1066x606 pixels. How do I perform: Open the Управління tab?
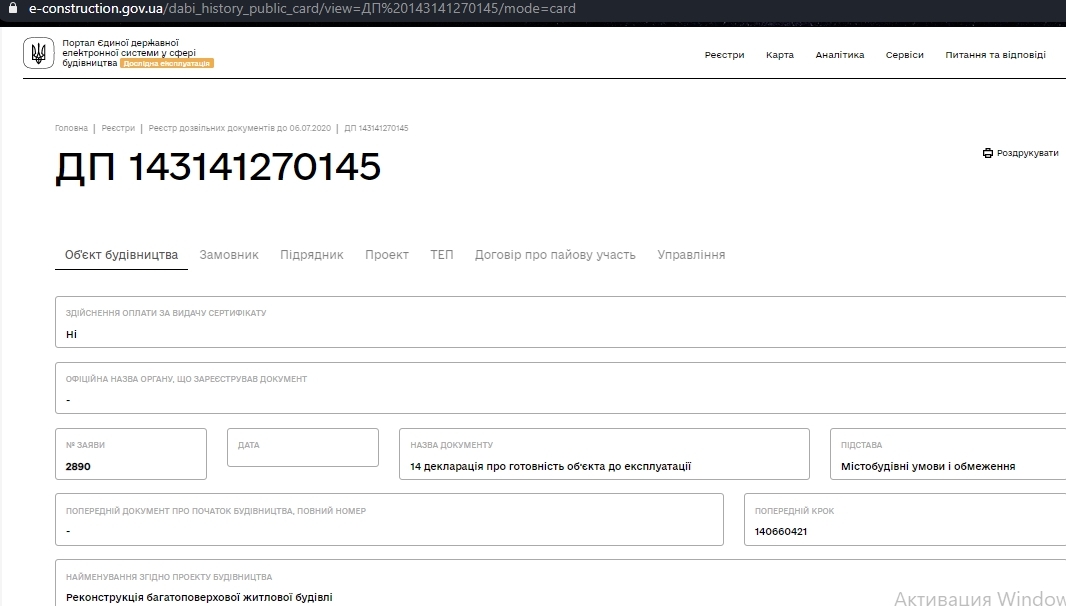(691, 255)
